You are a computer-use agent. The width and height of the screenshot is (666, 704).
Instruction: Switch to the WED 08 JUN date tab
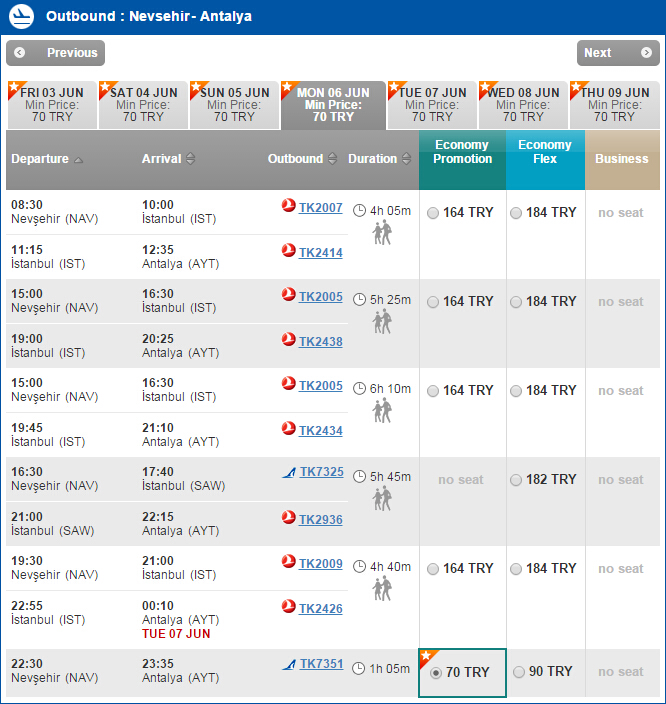(x=524, y=105)
